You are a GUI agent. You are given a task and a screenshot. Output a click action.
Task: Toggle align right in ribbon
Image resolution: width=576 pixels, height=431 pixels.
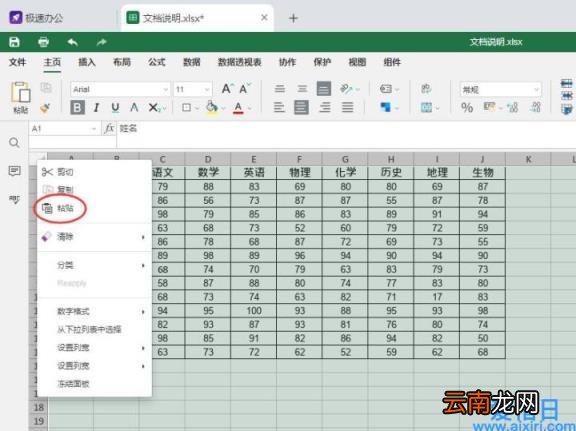pos(324,108)
